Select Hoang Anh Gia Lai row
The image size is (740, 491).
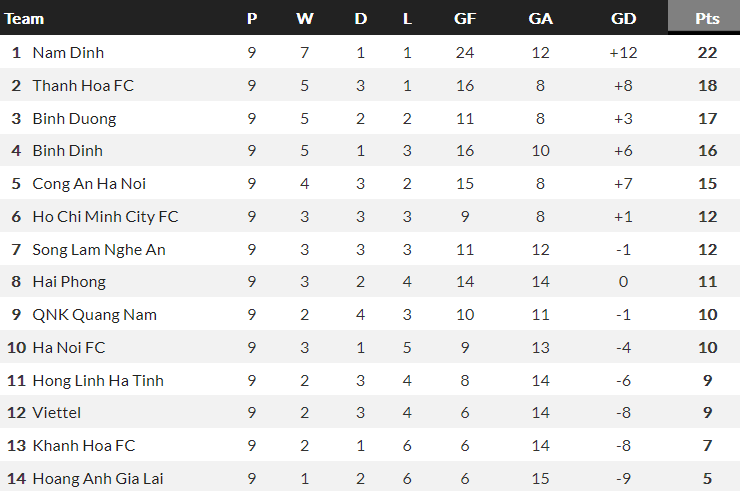(x=98, y=478)
